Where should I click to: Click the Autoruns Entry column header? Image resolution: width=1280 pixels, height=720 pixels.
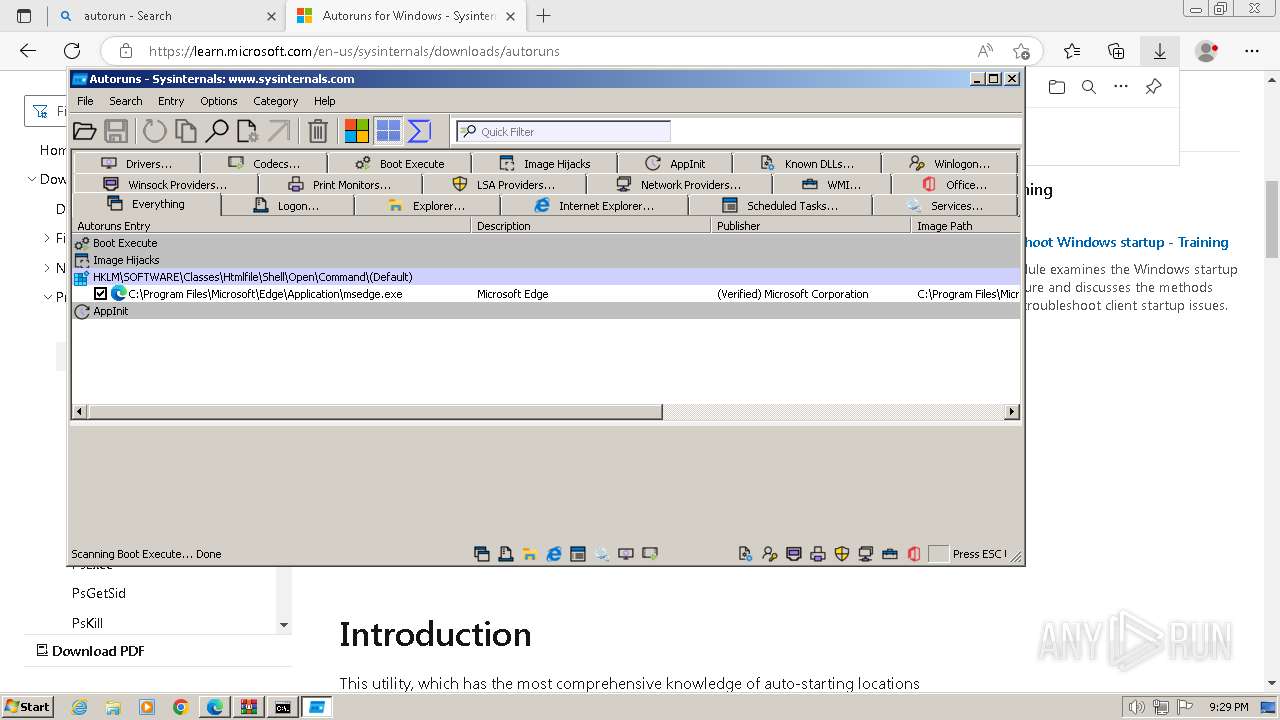[271, 226]
